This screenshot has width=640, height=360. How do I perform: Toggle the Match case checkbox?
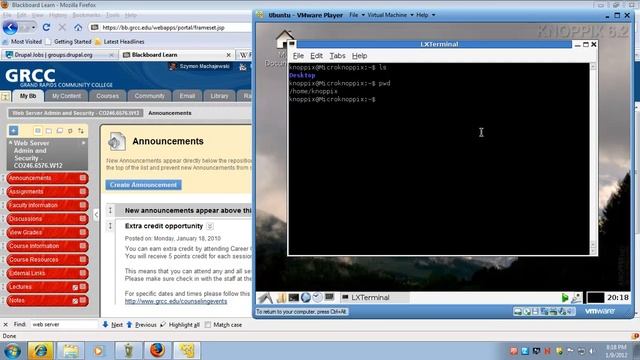pyautogui.click(x=208, y=324)
